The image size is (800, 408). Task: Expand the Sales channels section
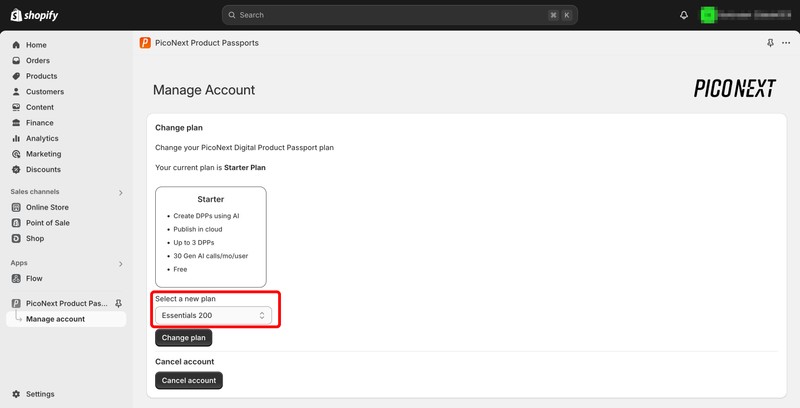(121, 192)
